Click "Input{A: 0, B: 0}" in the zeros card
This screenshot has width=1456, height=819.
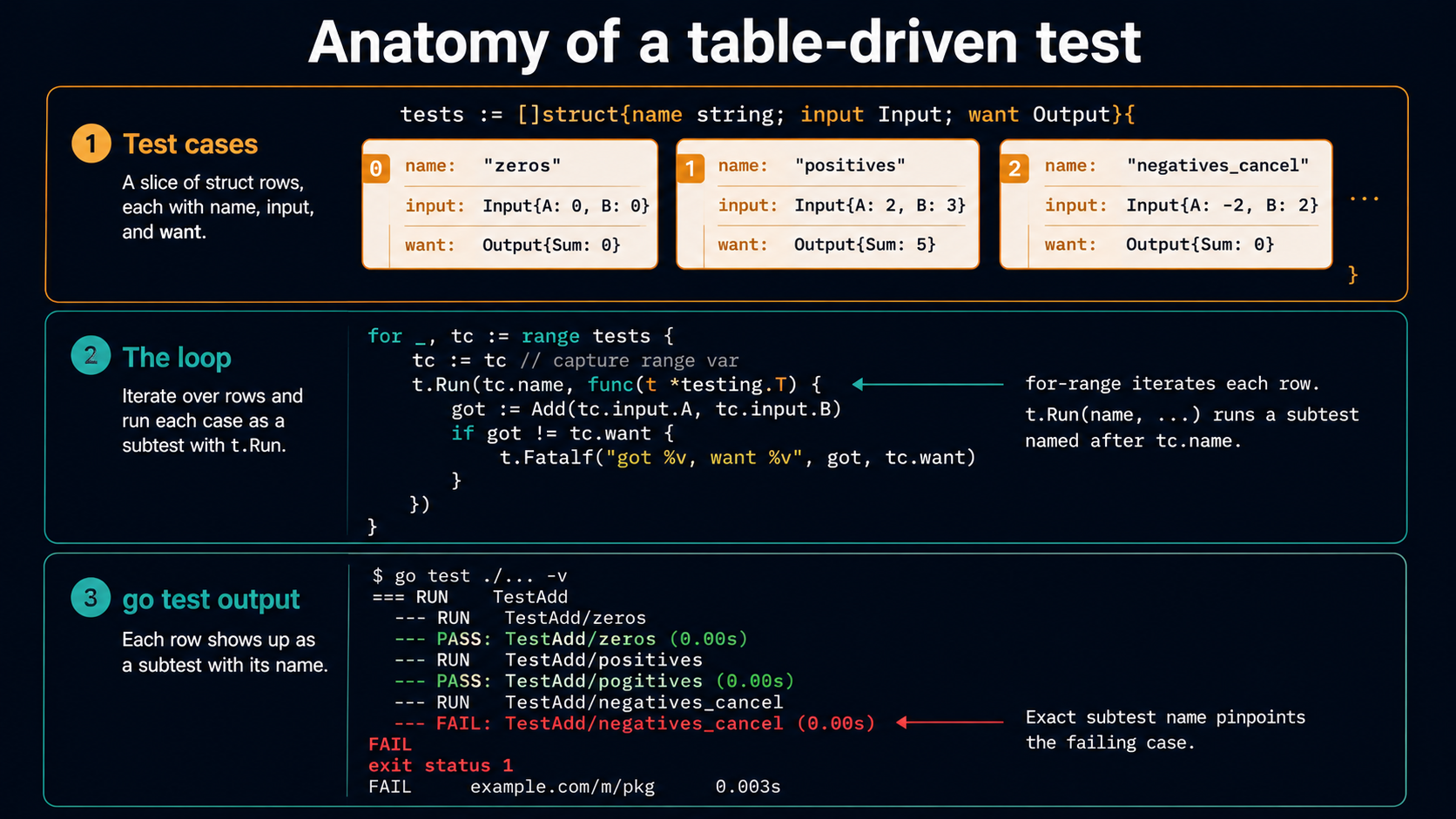click(x=566, y=205)
